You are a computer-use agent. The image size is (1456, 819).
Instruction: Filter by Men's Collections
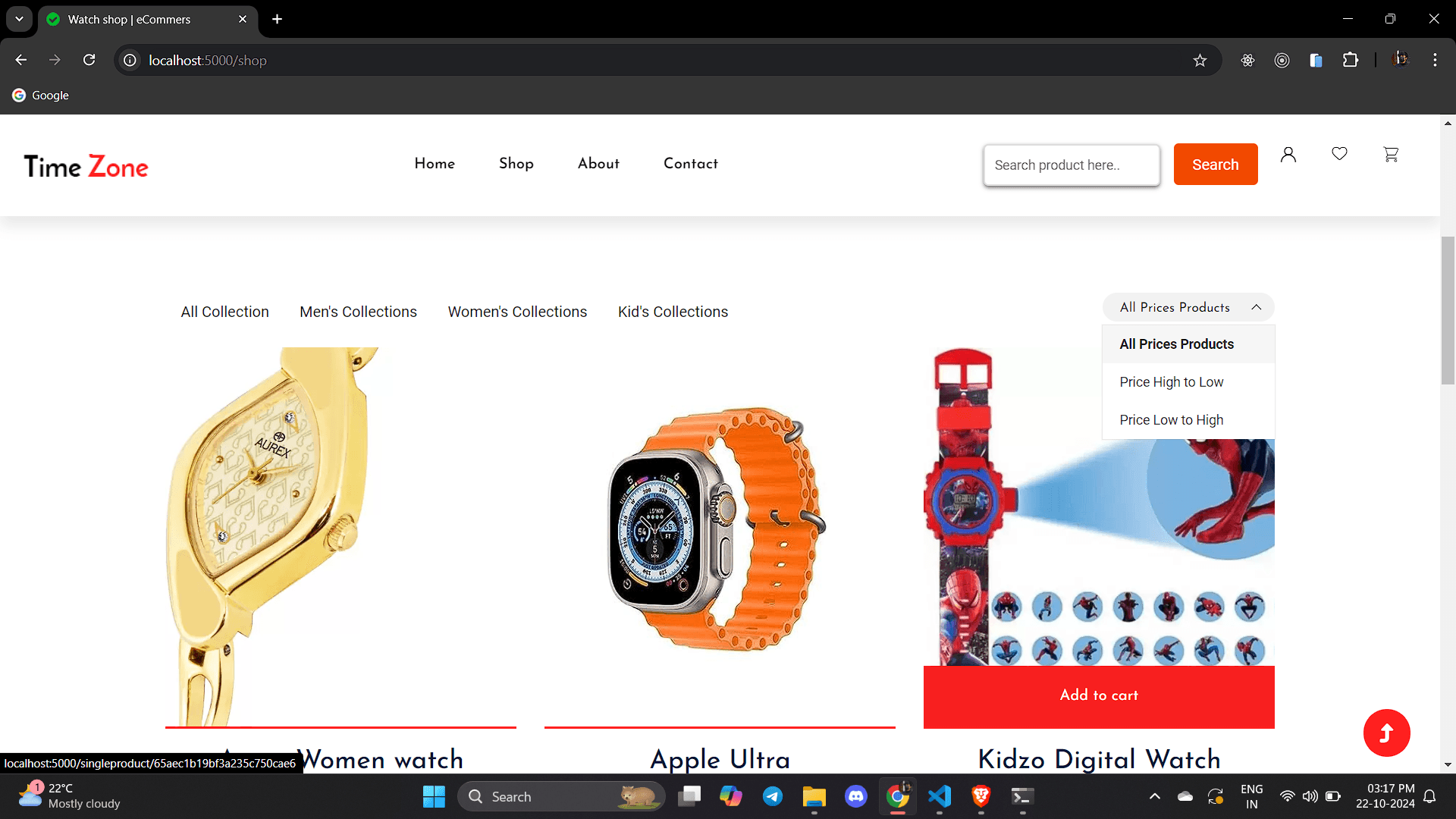358,312
